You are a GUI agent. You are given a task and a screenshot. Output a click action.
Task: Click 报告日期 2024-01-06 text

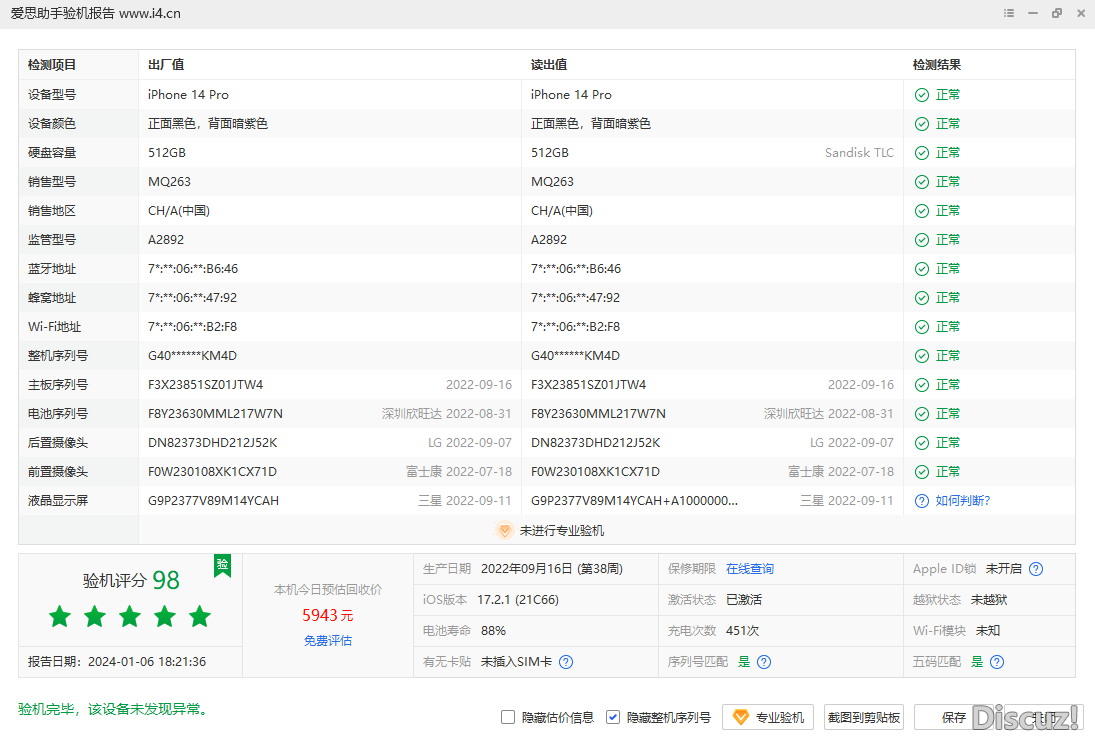(117, 662)
